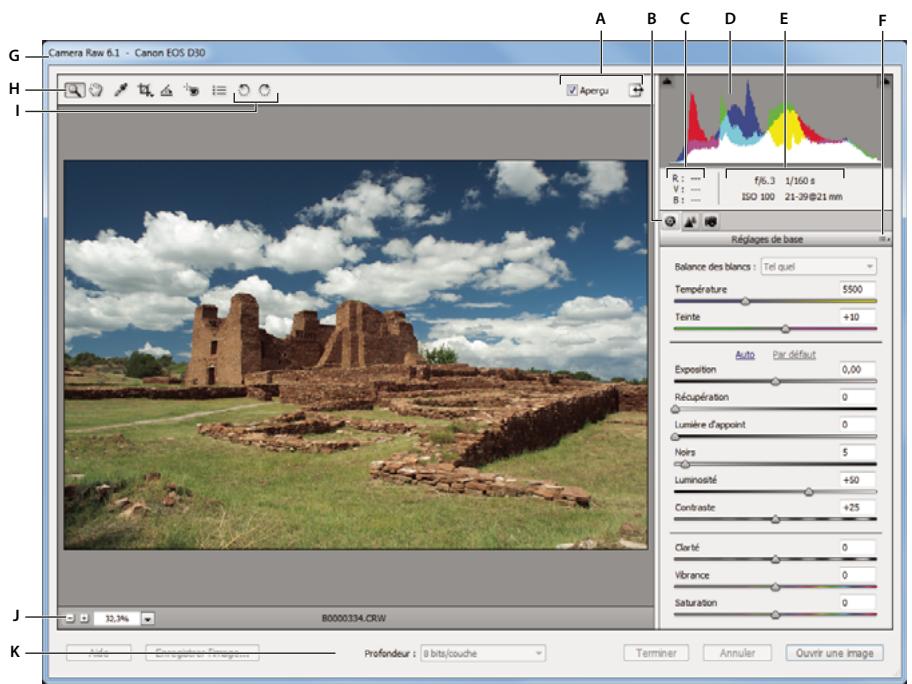Click the Teinte slider handle

click(x=785, y=329)
